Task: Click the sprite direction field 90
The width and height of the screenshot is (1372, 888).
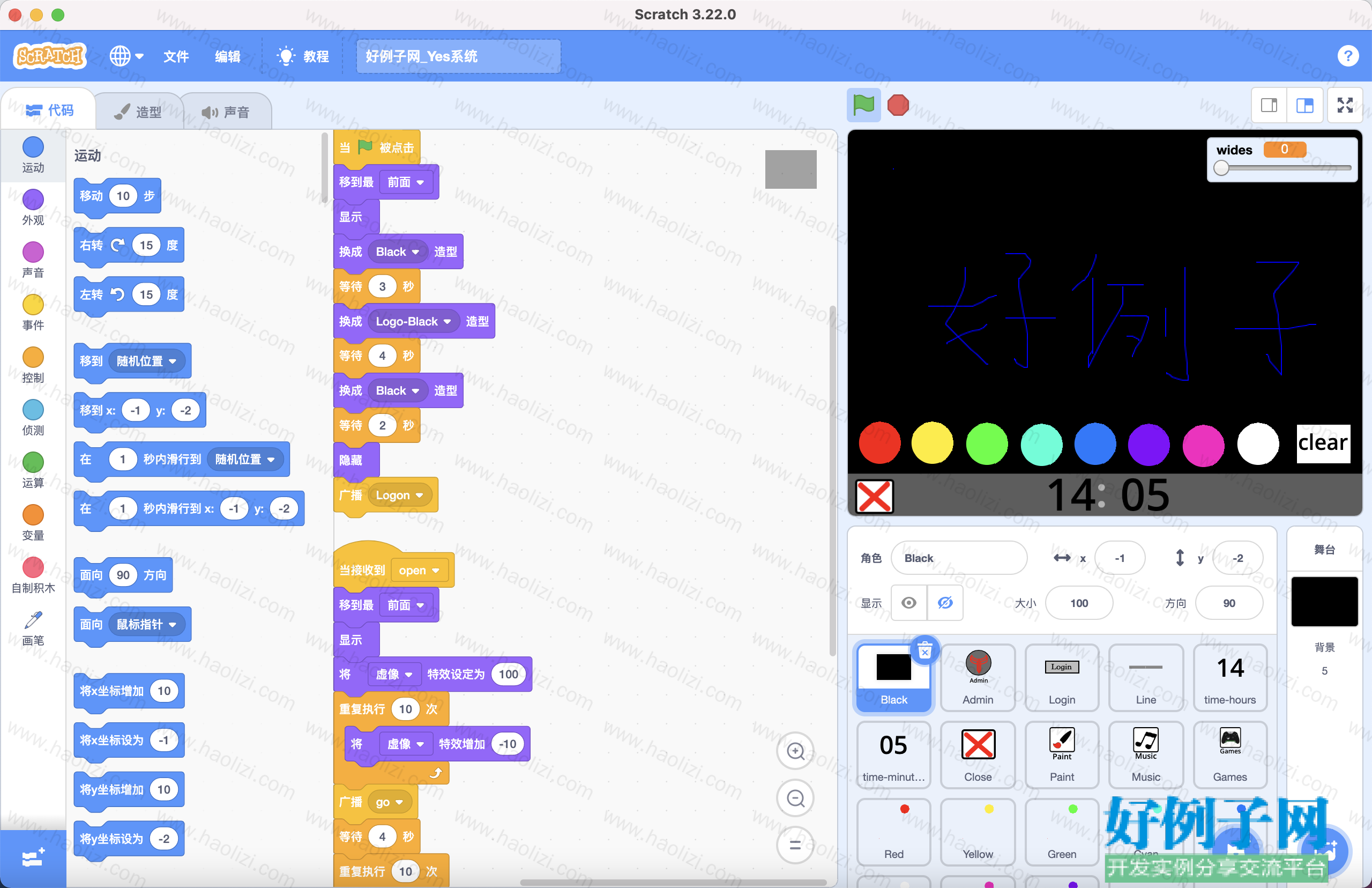Action: click(x=1228, y=603)
